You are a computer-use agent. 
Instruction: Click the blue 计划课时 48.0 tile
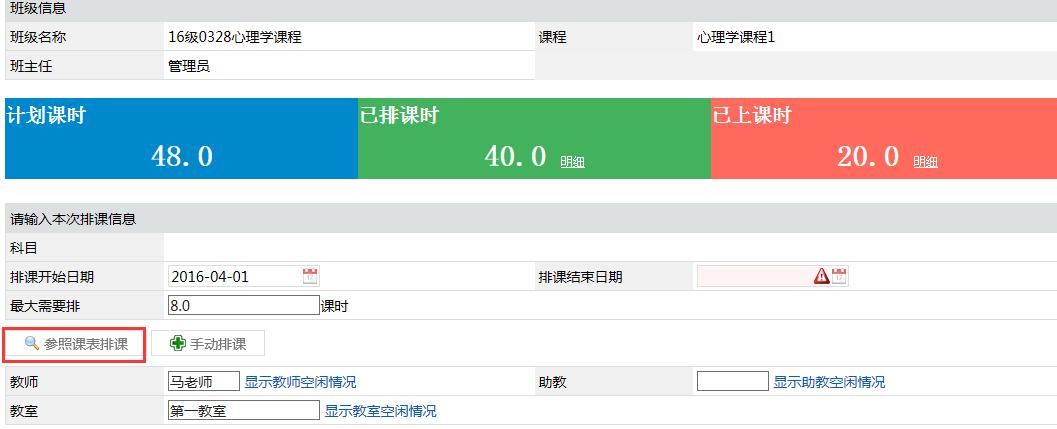pyautogui.click(x=181, y=138)
